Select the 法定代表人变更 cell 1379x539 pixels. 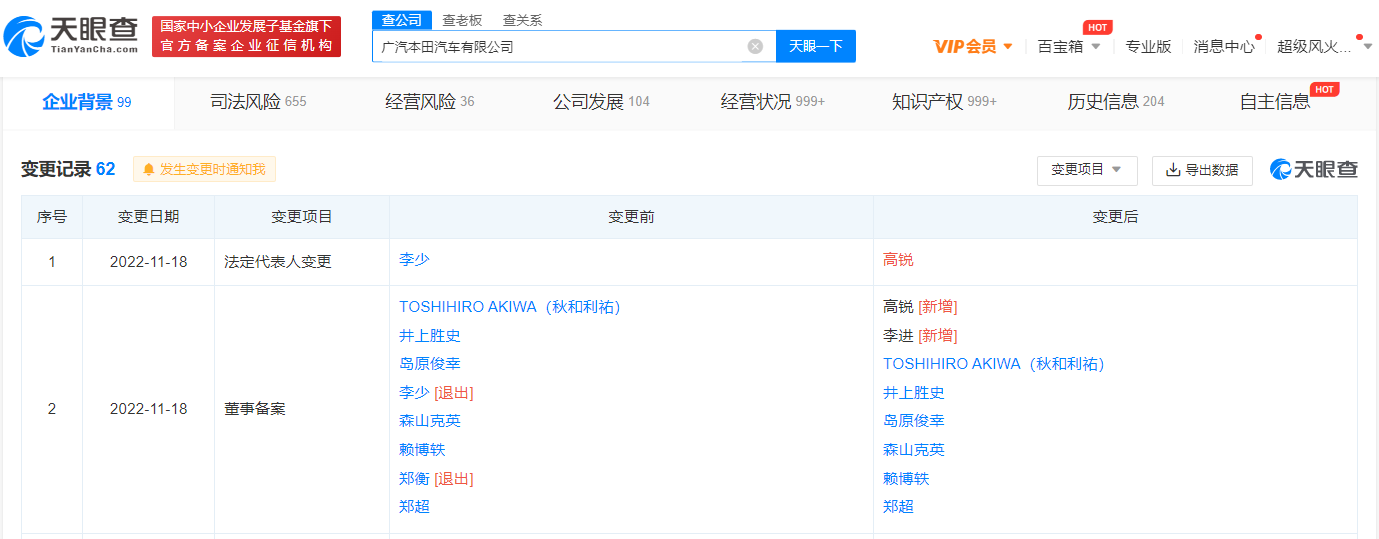pos(302,262)
